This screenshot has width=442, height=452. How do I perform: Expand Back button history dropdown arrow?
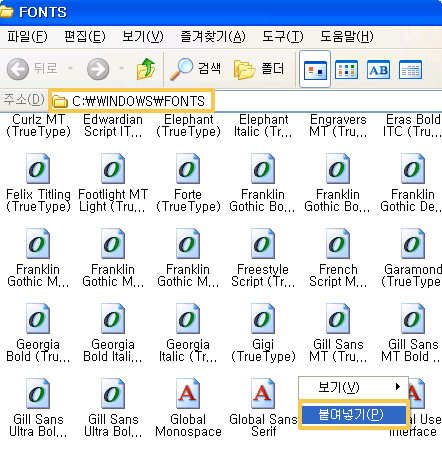(70, 69)
